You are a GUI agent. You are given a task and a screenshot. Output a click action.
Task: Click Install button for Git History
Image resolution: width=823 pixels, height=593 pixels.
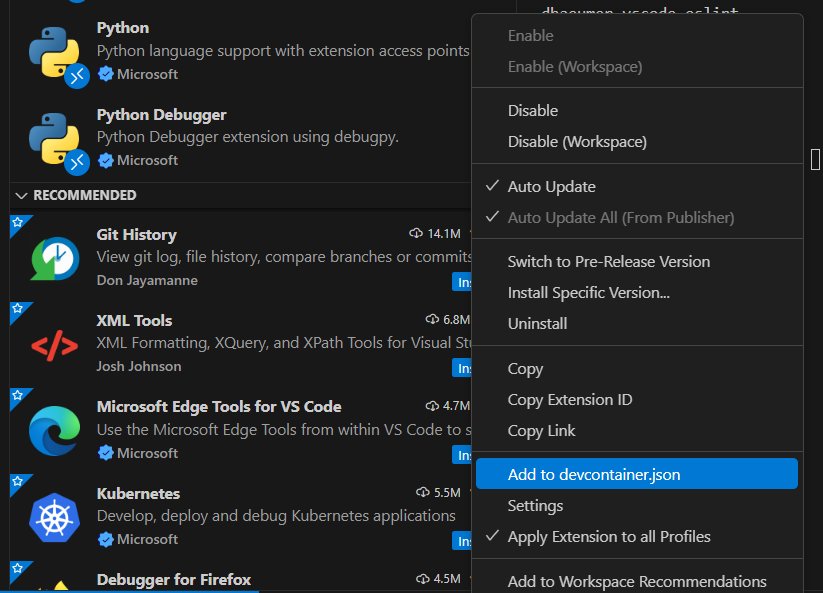(462, 282)
